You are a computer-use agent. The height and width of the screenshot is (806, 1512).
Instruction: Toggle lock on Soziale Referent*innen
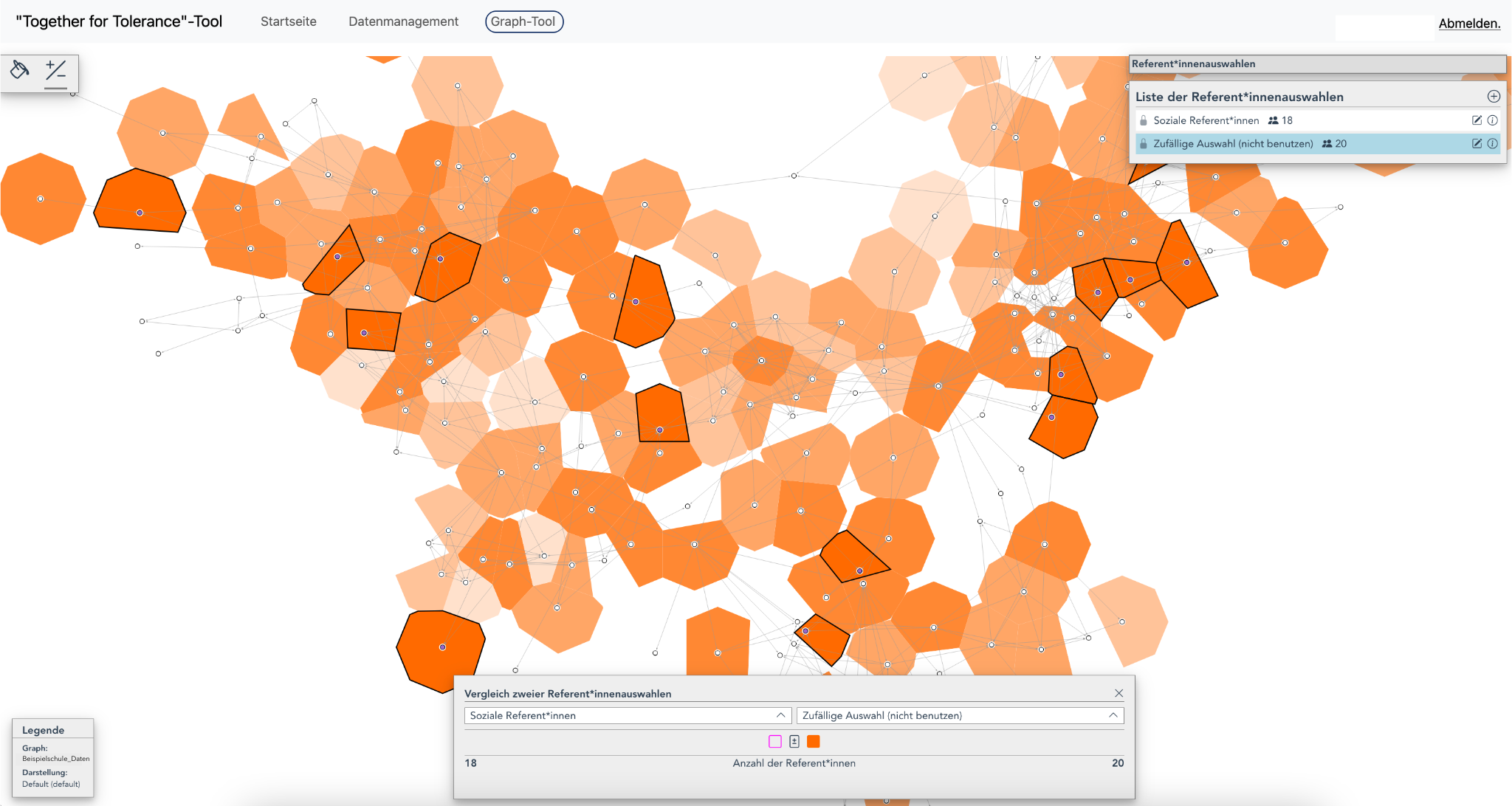pyautogui.click(x=1144, y=120)
